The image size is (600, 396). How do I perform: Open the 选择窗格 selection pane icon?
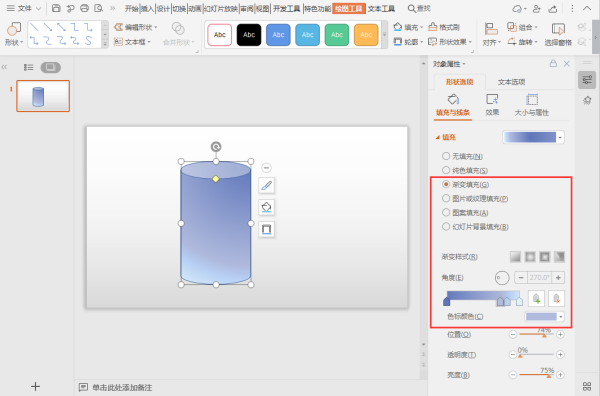click(558, 34)
